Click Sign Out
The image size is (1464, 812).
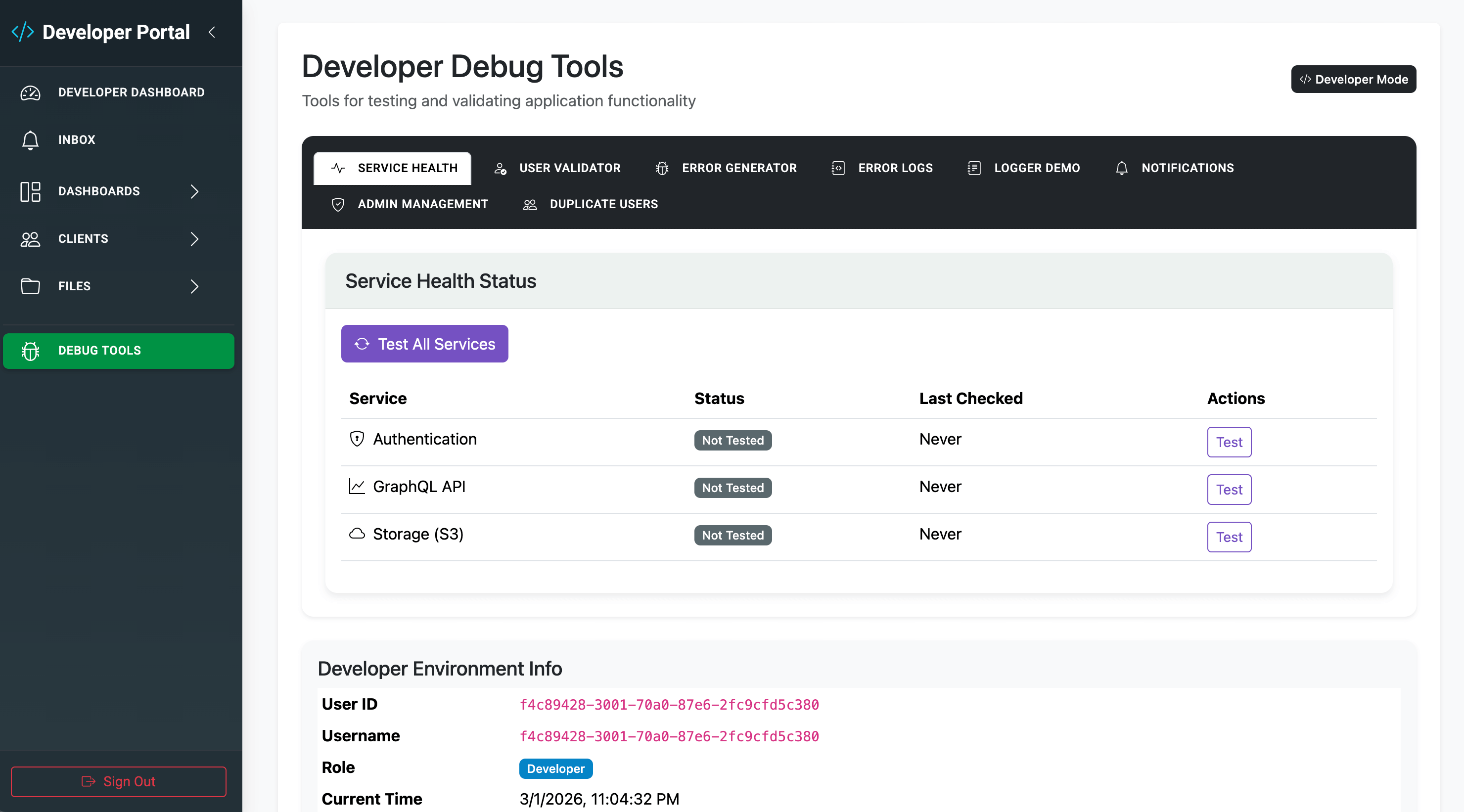click(119, 781)
